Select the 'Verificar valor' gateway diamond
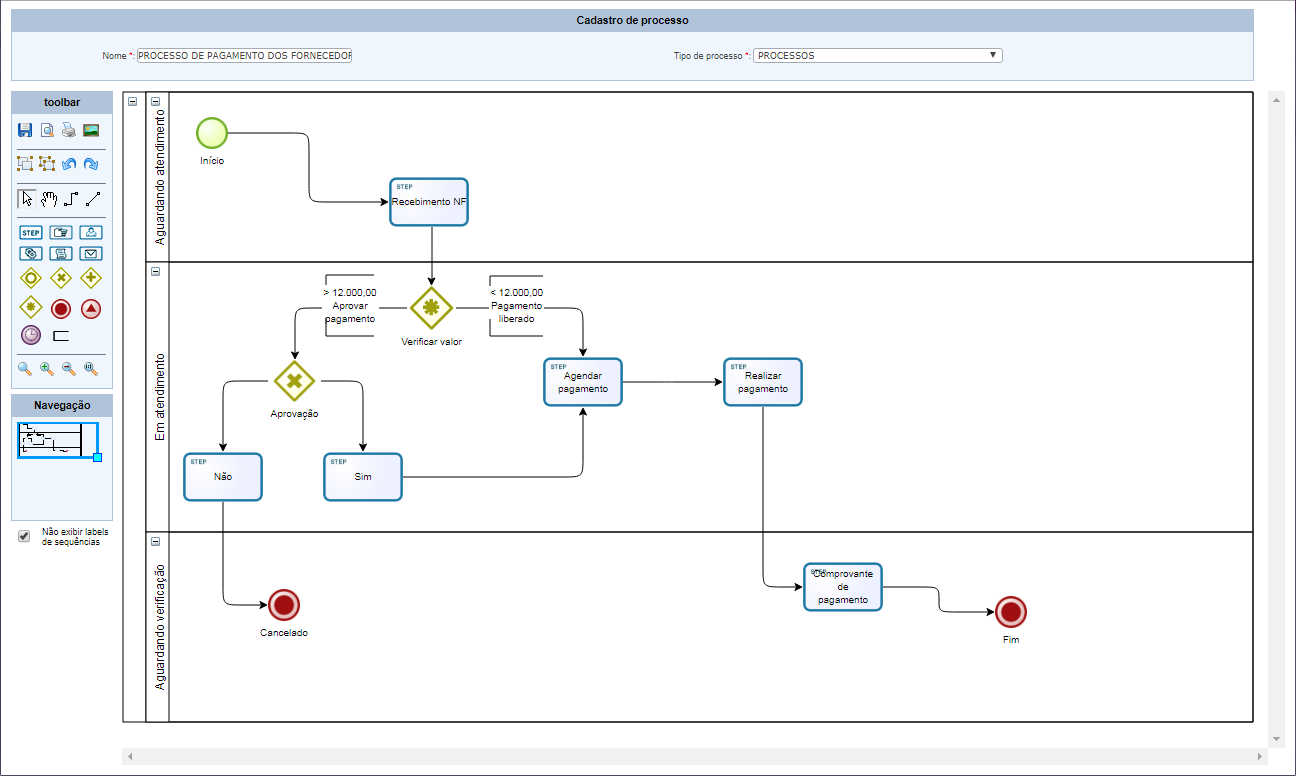 pyautogui.click(x=431, y=308)
